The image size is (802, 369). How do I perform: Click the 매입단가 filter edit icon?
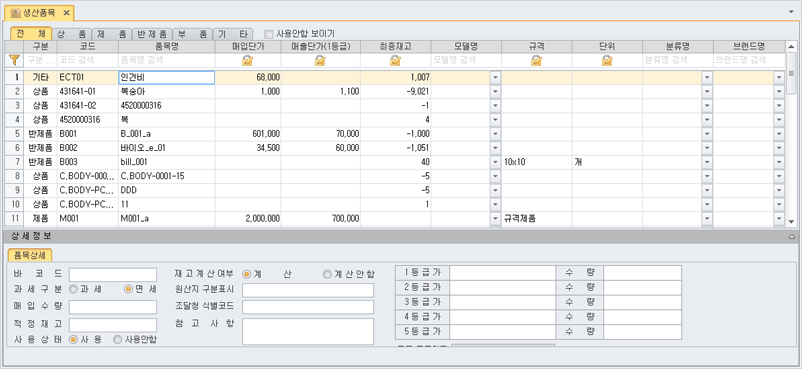(x=248, y=60)
